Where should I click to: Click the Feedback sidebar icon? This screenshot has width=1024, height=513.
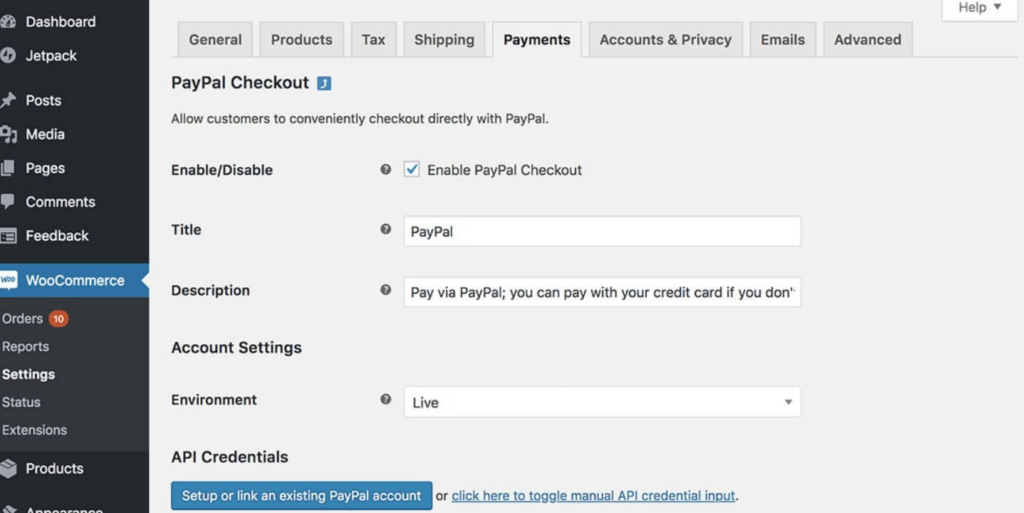click(x=9, y=236)
